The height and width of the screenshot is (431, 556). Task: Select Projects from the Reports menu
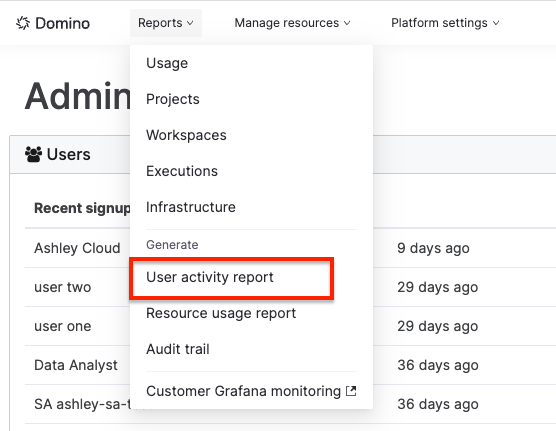coord(173,99)
